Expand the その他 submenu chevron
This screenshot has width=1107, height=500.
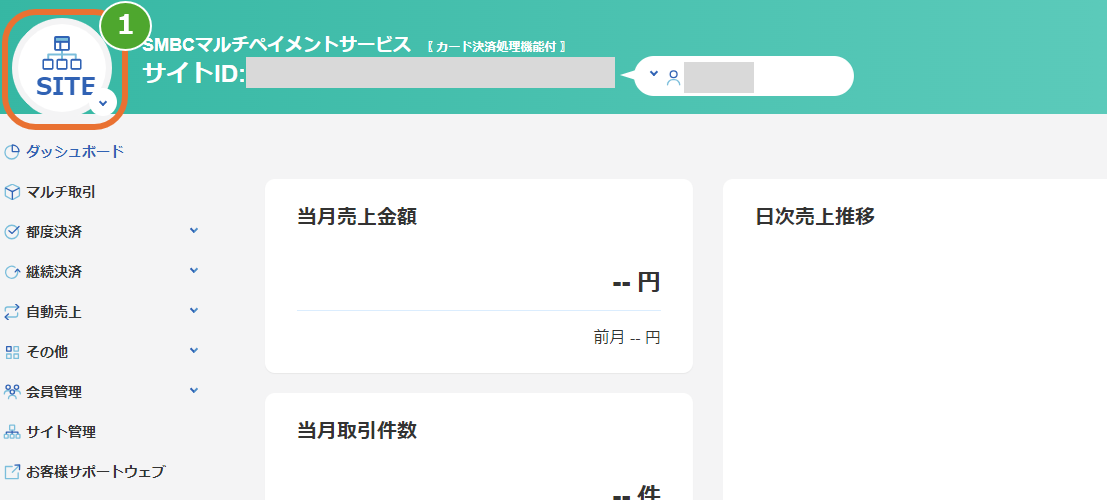(x=194, y=351)
